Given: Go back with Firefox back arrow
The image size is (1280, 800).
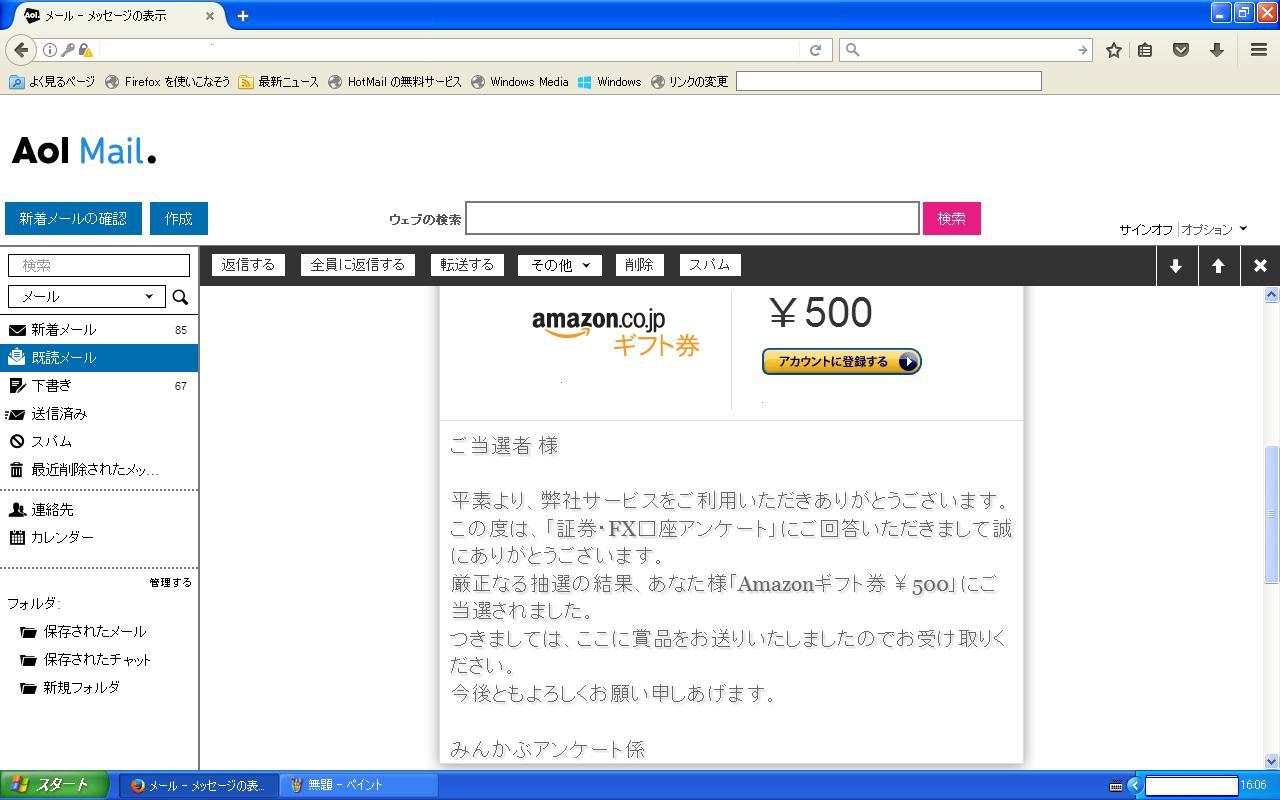Looking at the screenshot, I should [21, 50].
